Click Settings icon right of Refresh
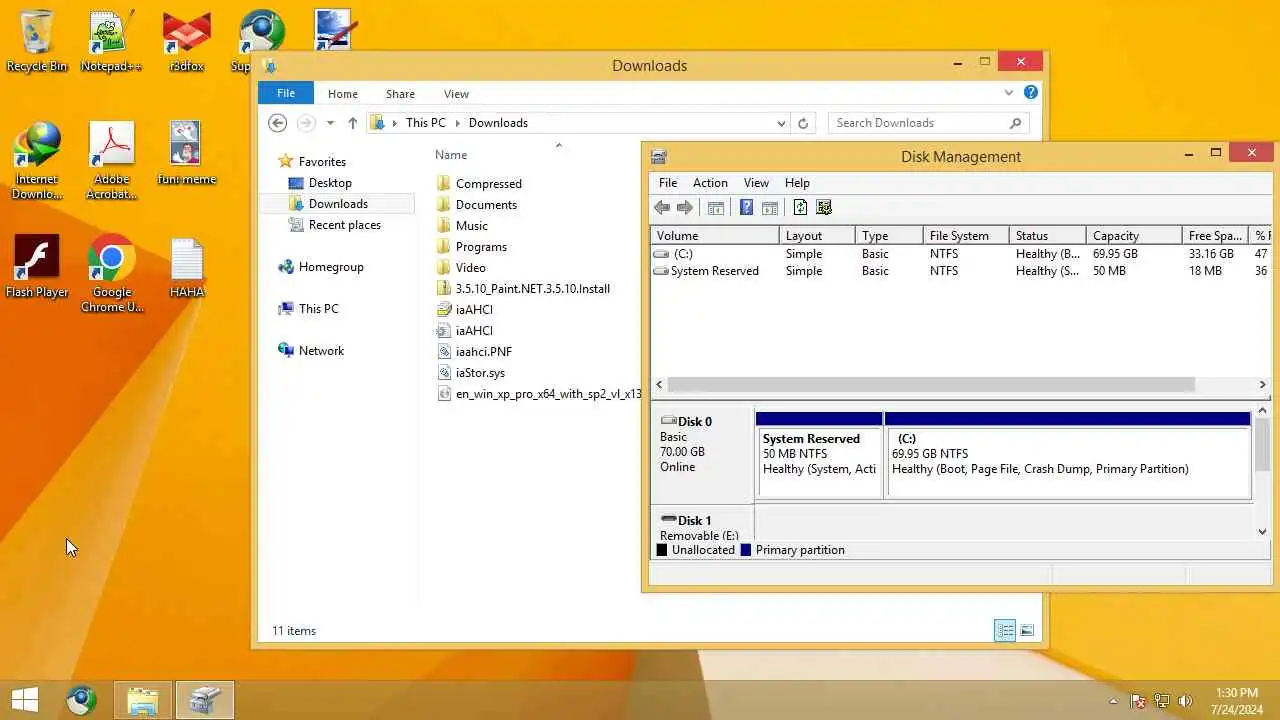The image size is (1280, 720). pos(824,208)
